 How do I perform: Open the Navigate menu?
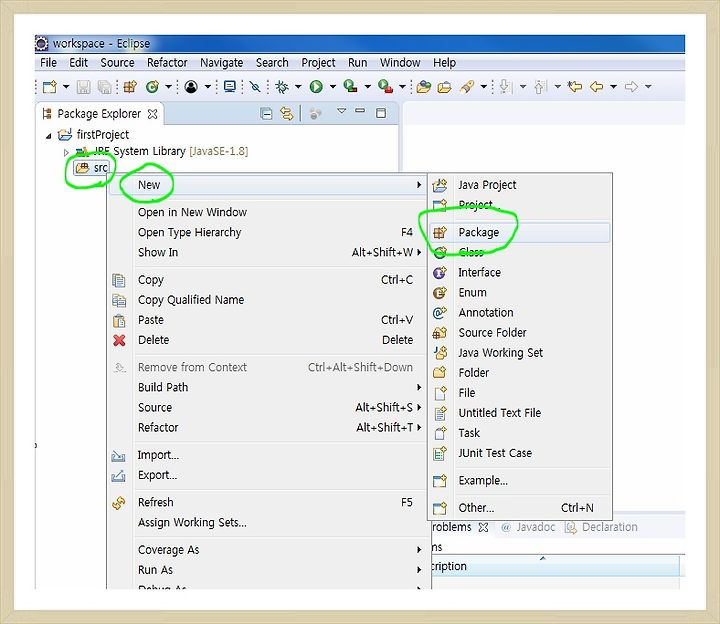(221, 62)
